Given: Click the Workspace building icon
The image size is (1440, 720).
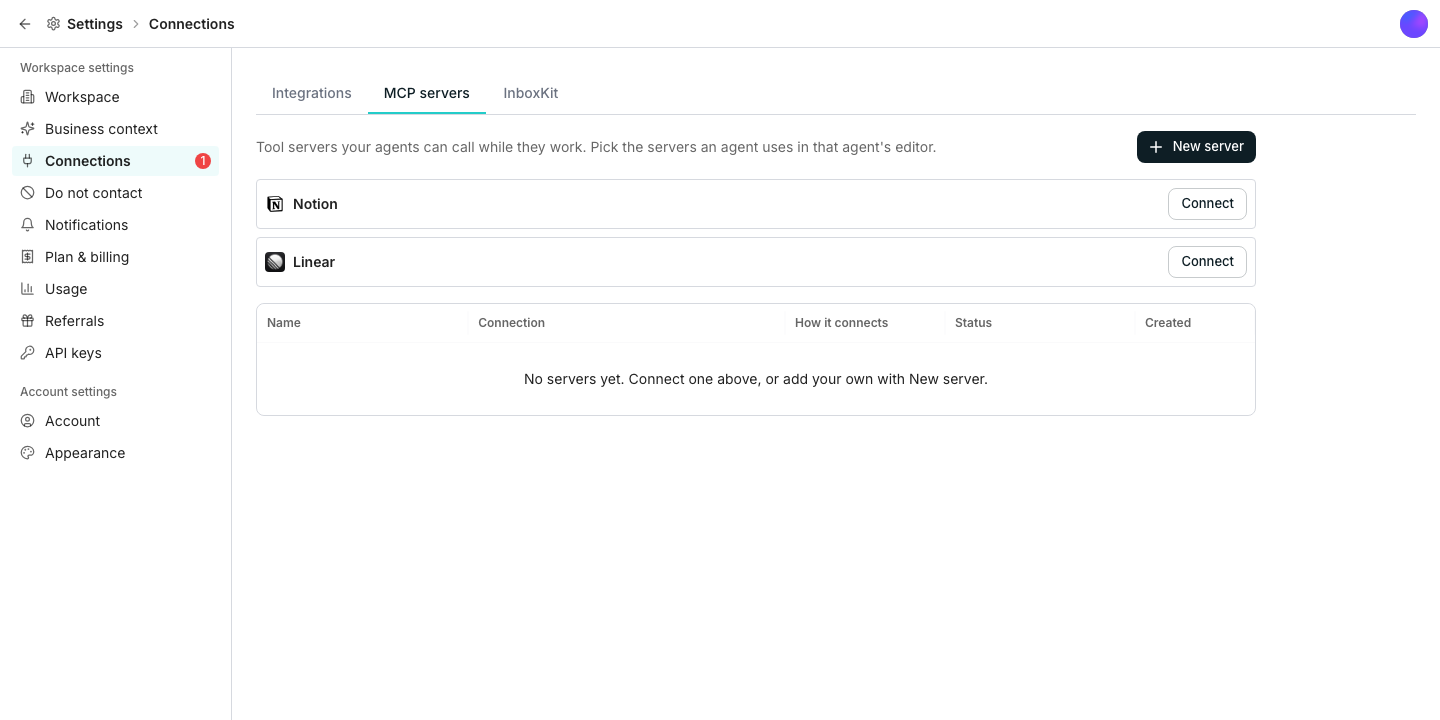Looking at the screenshot, I should 28,97.
